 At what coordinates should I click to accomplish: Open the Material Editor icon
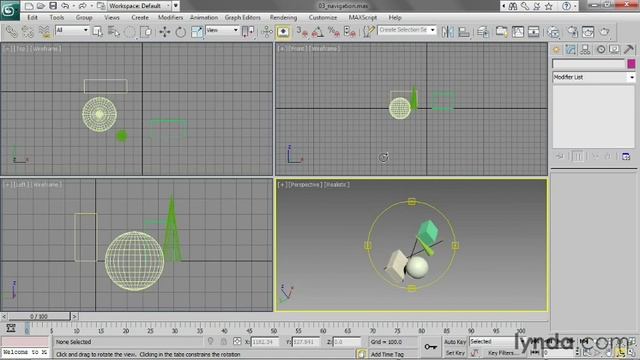553,31
